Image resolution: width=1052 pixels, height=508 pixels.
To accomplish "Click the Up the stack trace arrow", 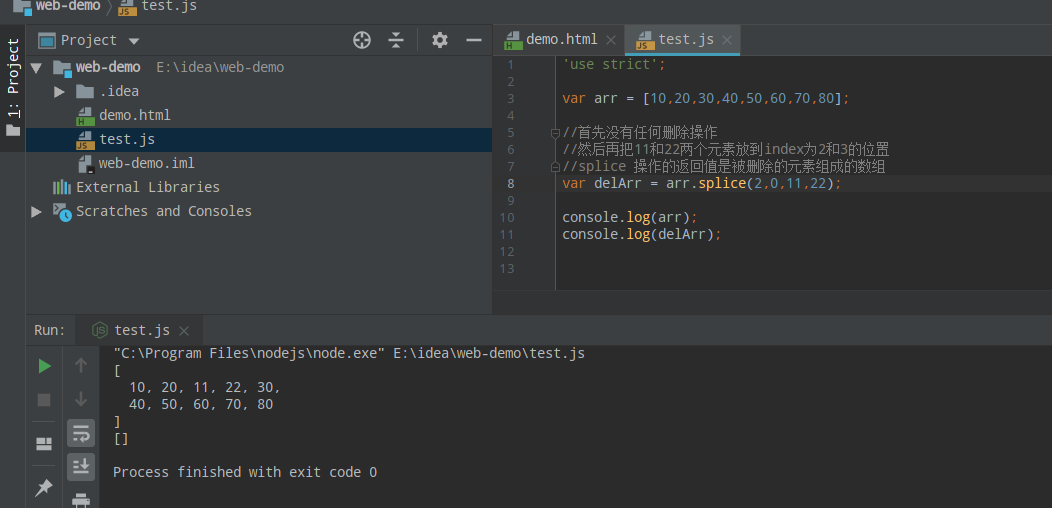I will (x=81, y=365).
